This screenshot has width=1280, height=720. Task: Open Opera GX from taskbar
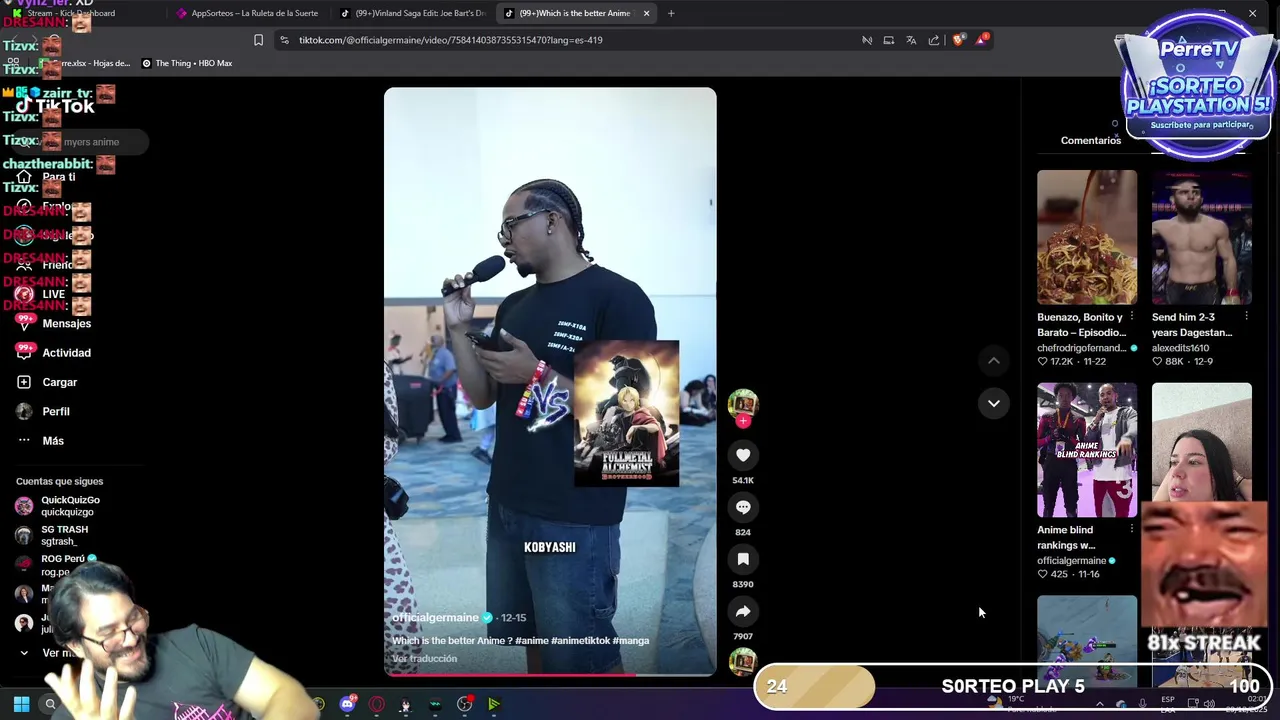click(x=376, y=704)
